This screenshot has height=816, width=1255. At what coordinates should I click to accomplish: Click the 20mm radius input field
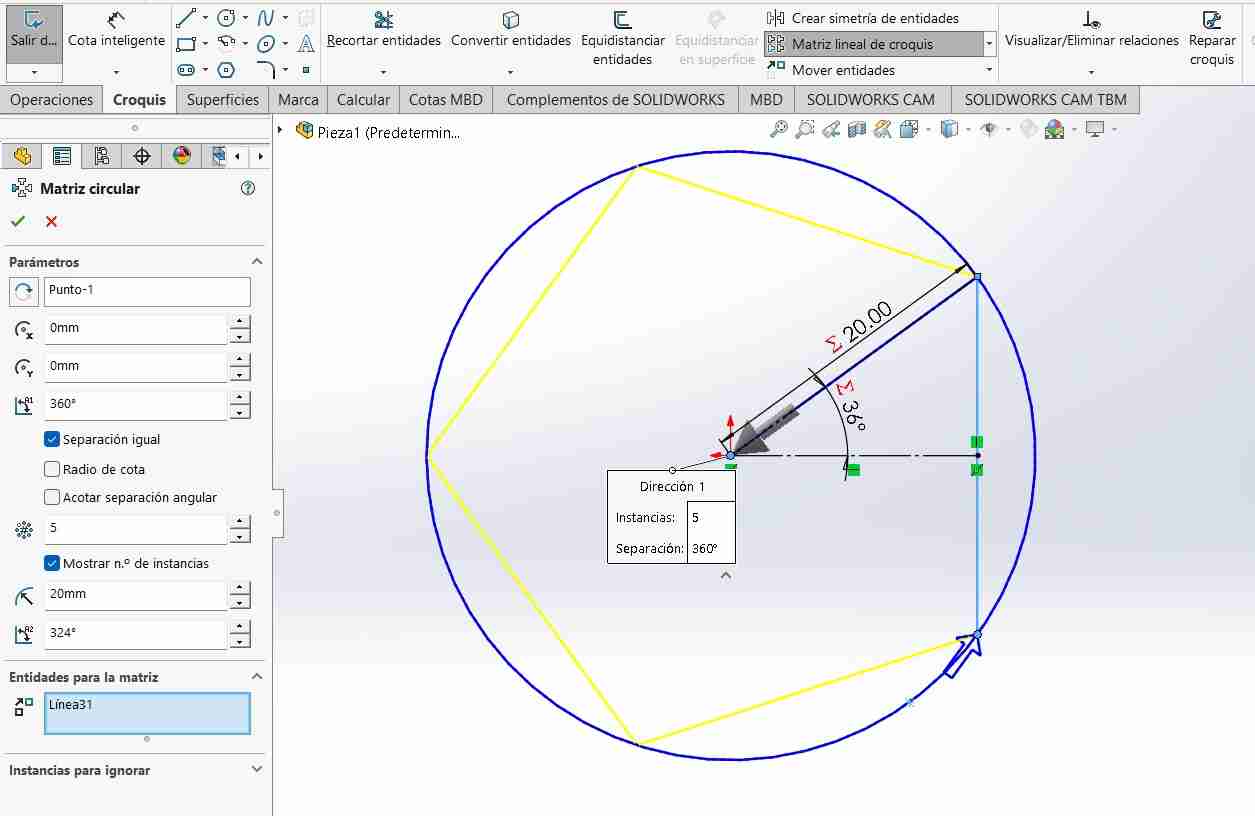(136, 595)
